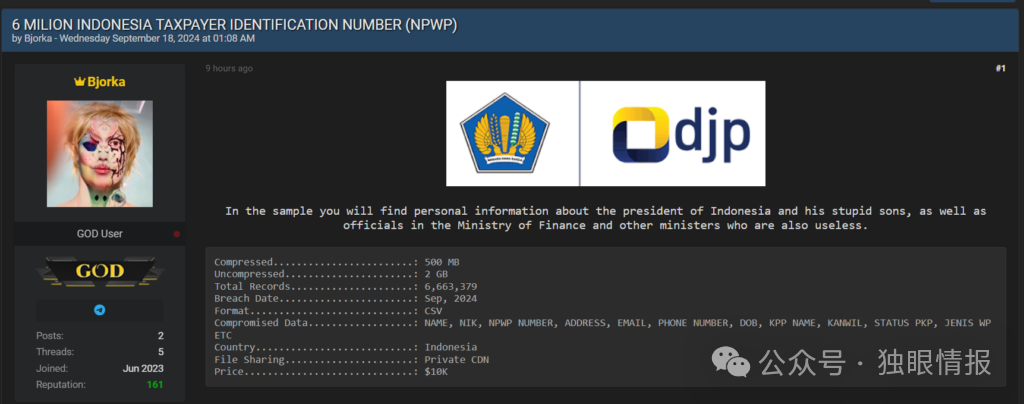
Task: Click the Joined date Jun 2023
Action: [143, 368]
